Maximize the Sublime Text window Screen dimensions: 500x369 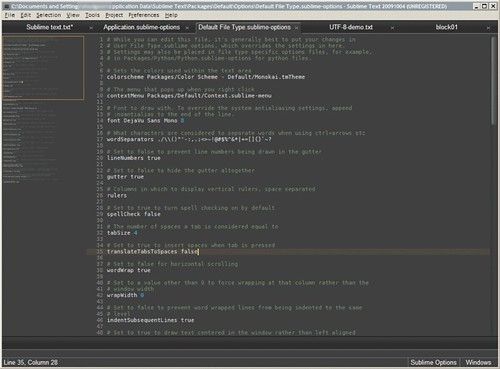pyautogui.click(x=485, y=6)
